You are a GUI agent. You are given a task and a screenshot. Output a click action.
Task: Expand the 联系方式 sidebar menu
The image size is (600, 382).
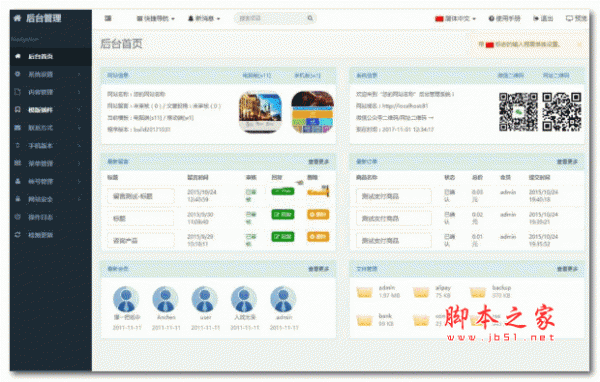(51, 128)
